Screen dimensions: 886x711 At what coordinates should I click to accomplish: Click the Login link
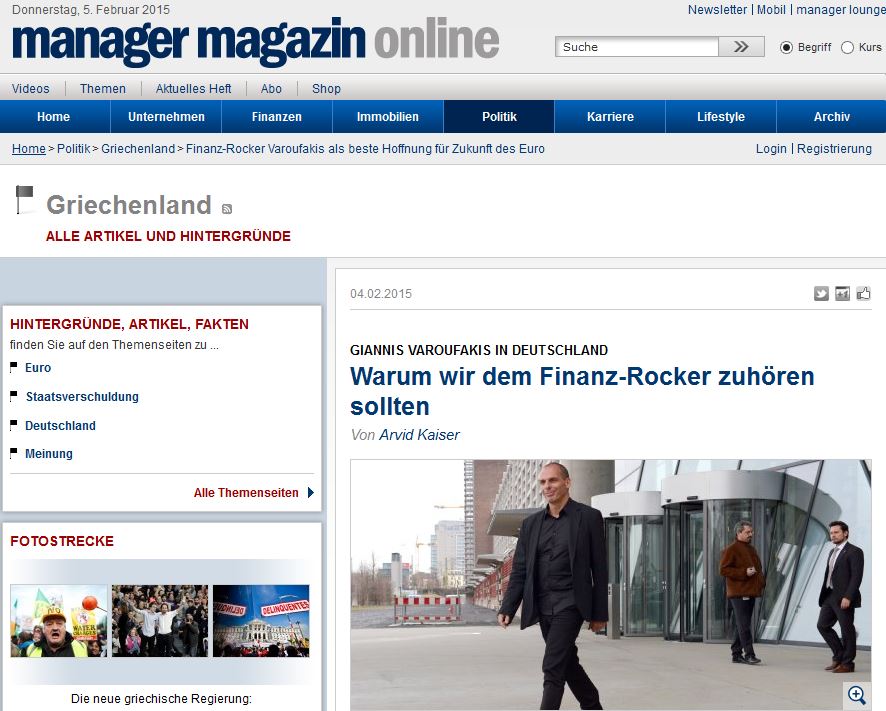coord(771,149)
